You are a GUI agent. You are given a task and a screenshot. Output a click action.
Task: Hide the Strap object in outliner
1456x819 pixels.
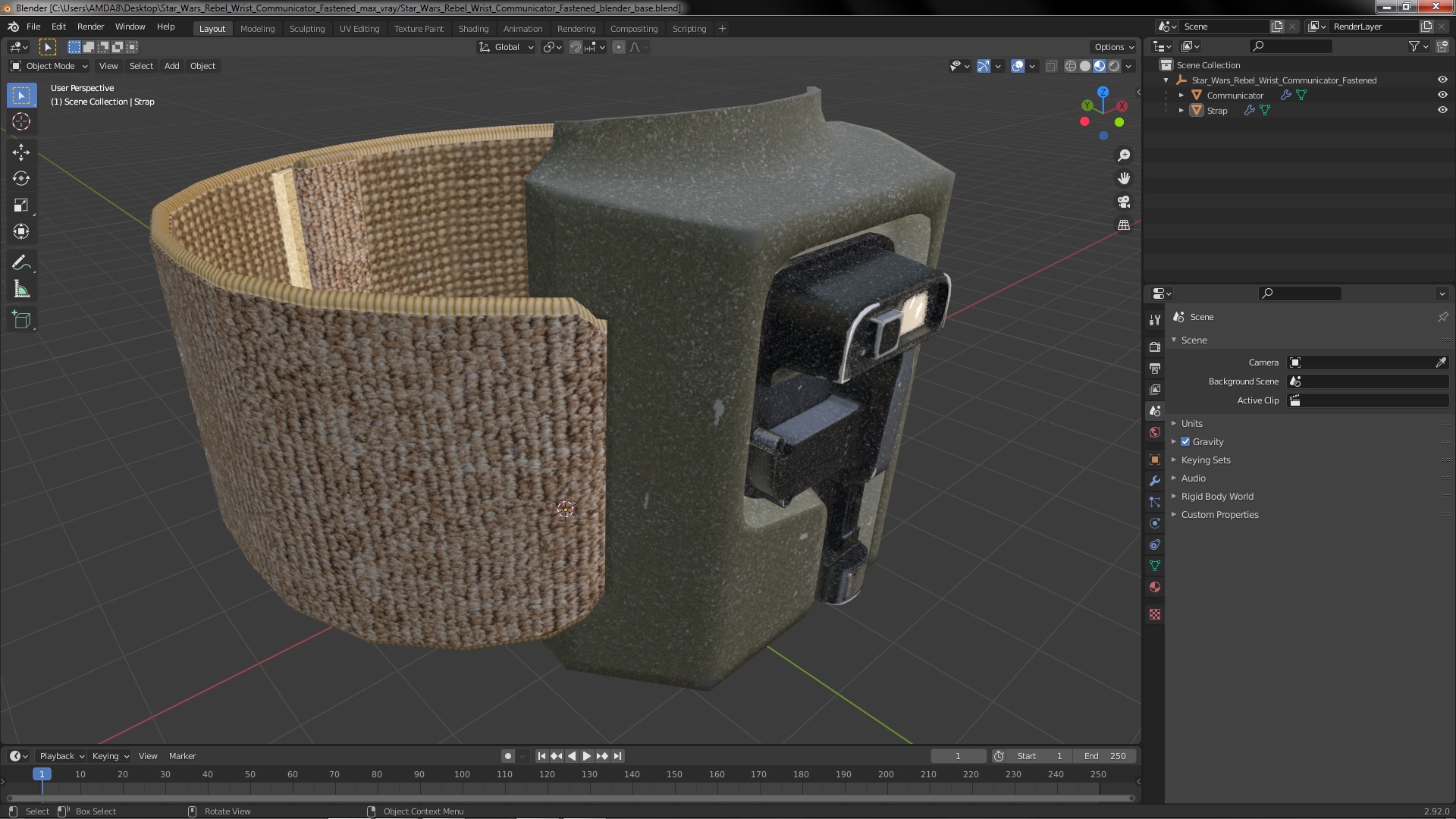pos(1442,110)
